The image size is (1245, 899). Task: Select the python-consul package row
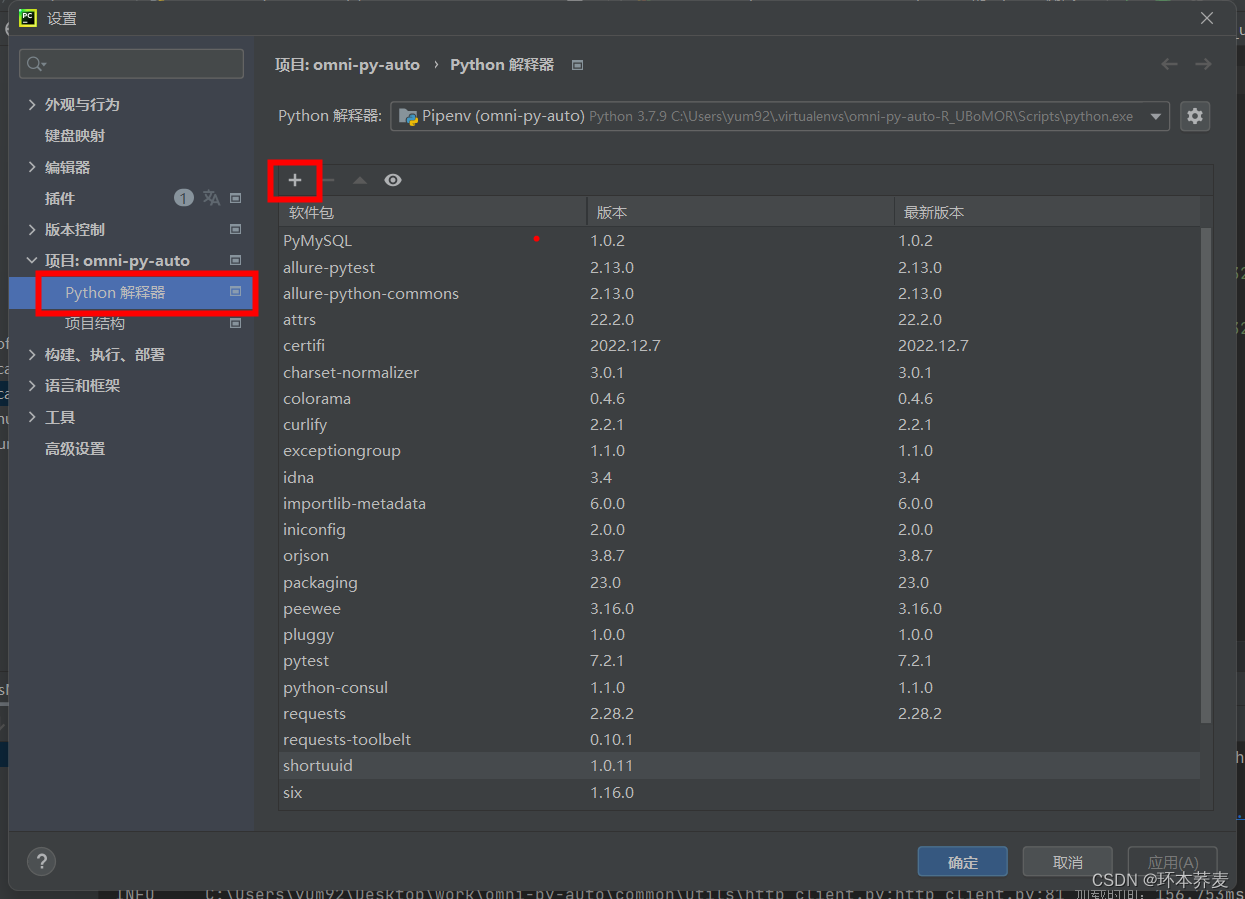tap(739, 687)
